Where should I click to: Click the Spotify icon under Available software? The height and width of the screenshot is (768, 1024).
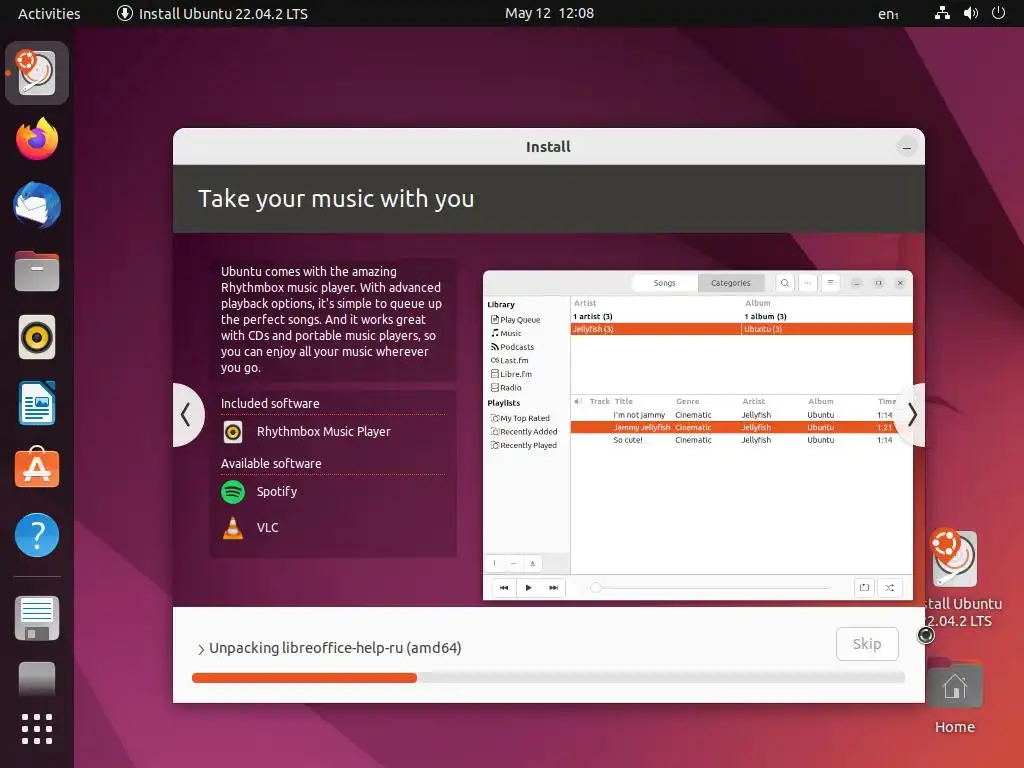pos(233,492)
